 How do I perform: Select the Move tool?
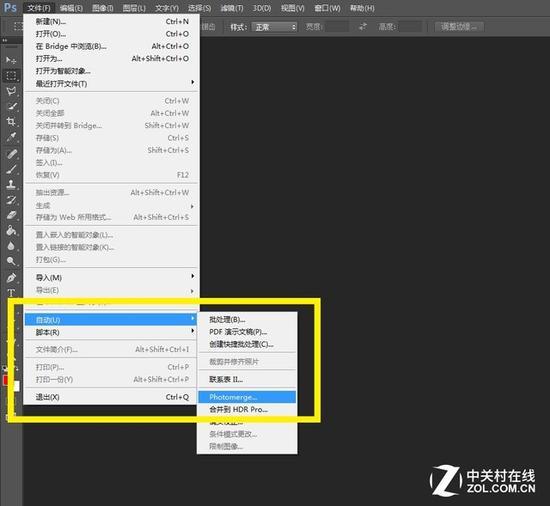pyautogui.click(x=11, y=60)
